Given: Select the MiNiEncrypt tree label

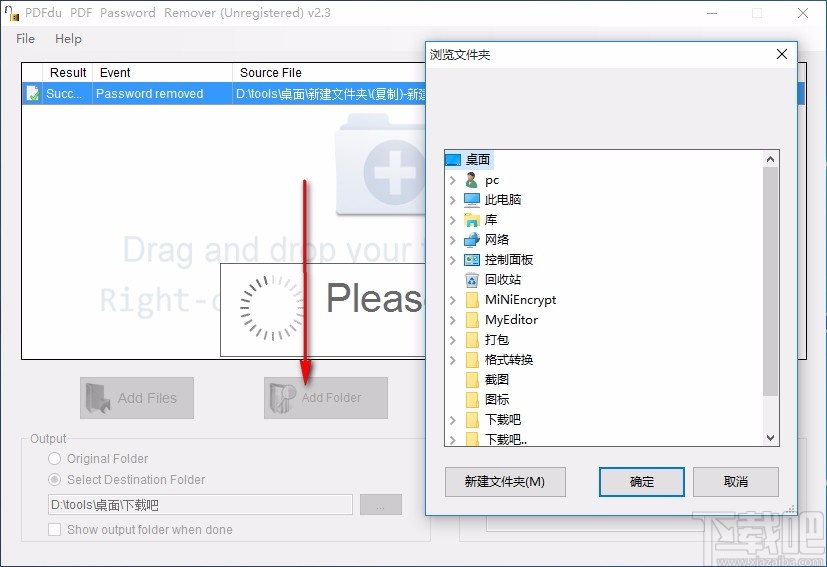Looking at the screenshot, I should point(521,300).
